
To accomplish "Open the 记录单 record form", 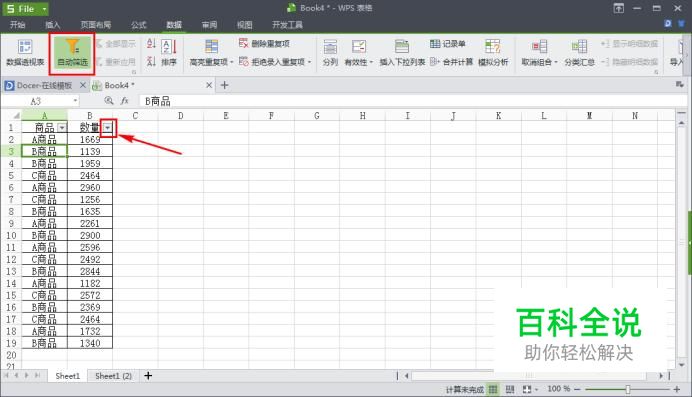I will [x=448, y=44].
